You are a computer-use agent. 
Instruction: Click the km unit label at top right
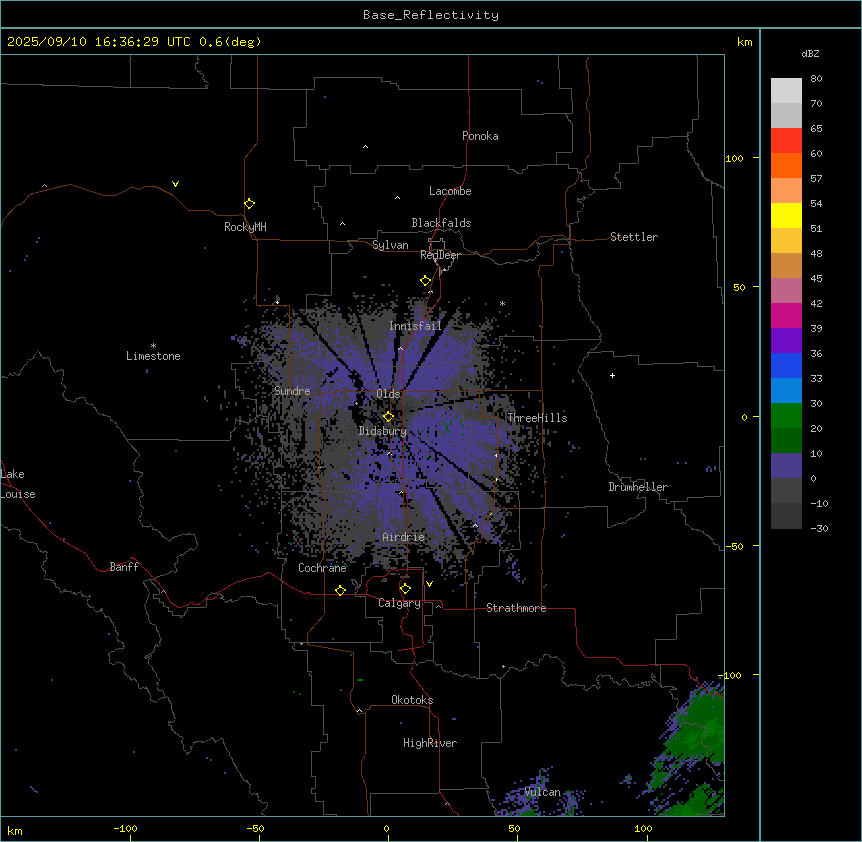click(745, 42)
